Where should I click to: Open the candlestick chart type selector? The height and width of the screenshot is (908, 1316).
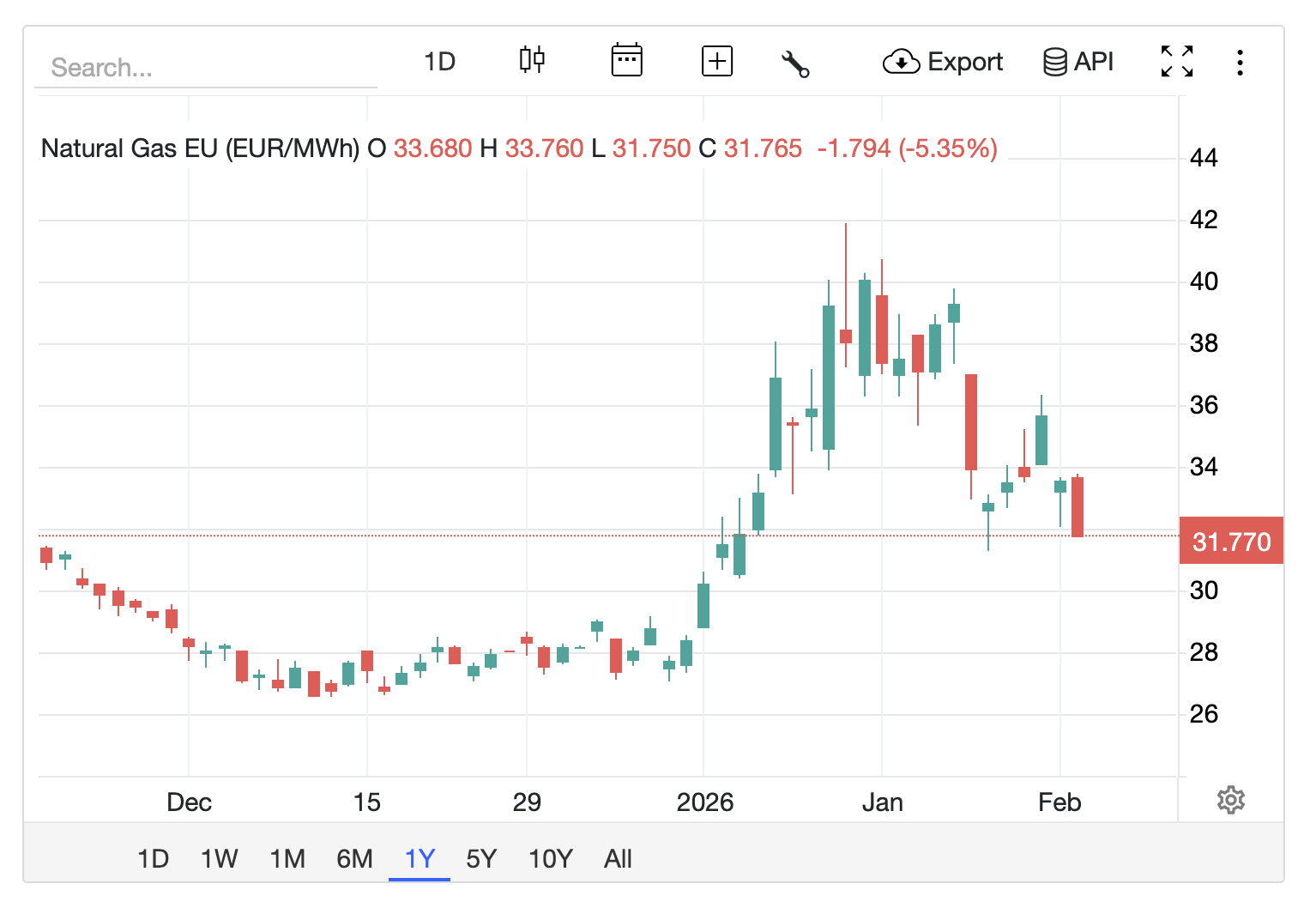point(532,61)
